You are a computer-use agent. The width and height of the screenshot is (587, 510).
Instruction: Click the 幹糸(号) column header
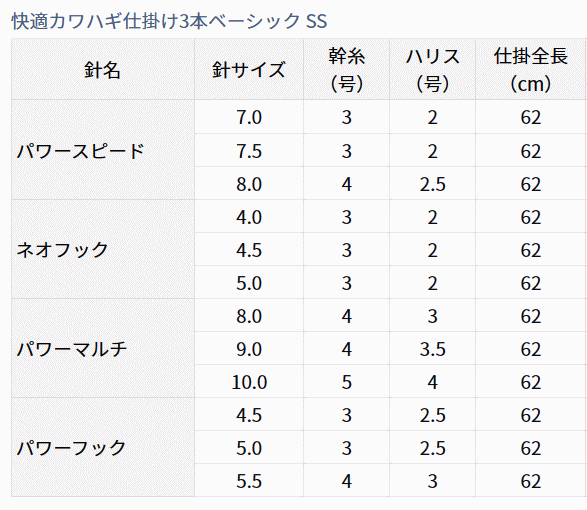(347, 70)
